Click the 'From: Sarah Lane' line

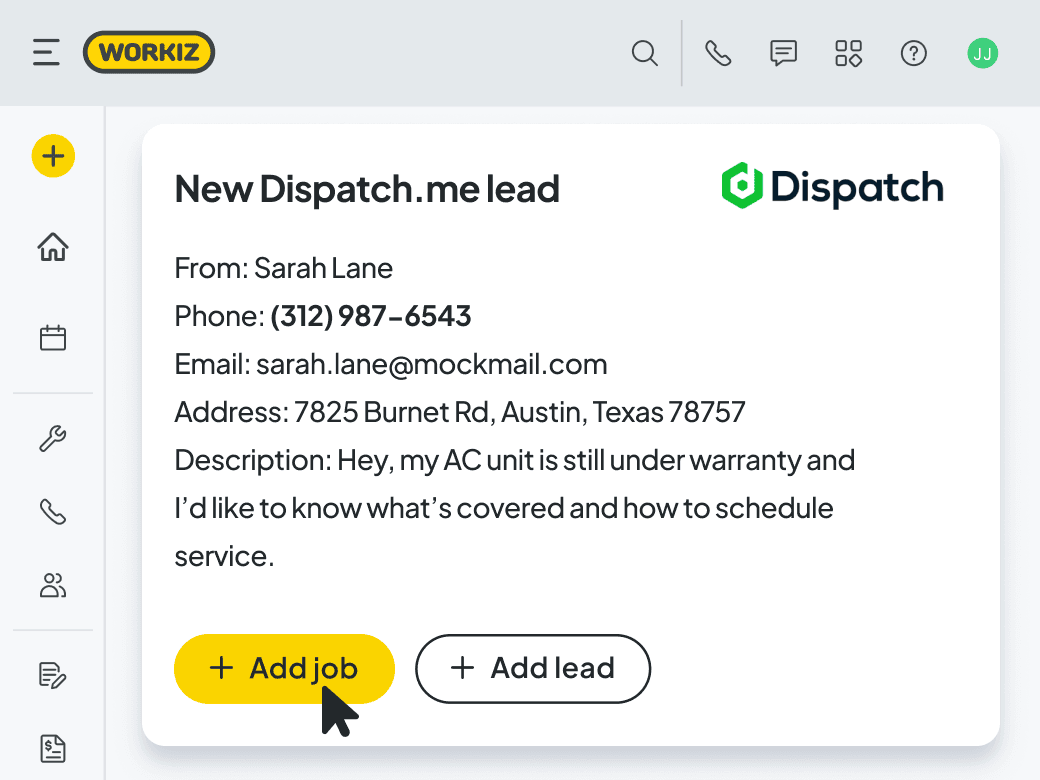(x=283, y=269)
